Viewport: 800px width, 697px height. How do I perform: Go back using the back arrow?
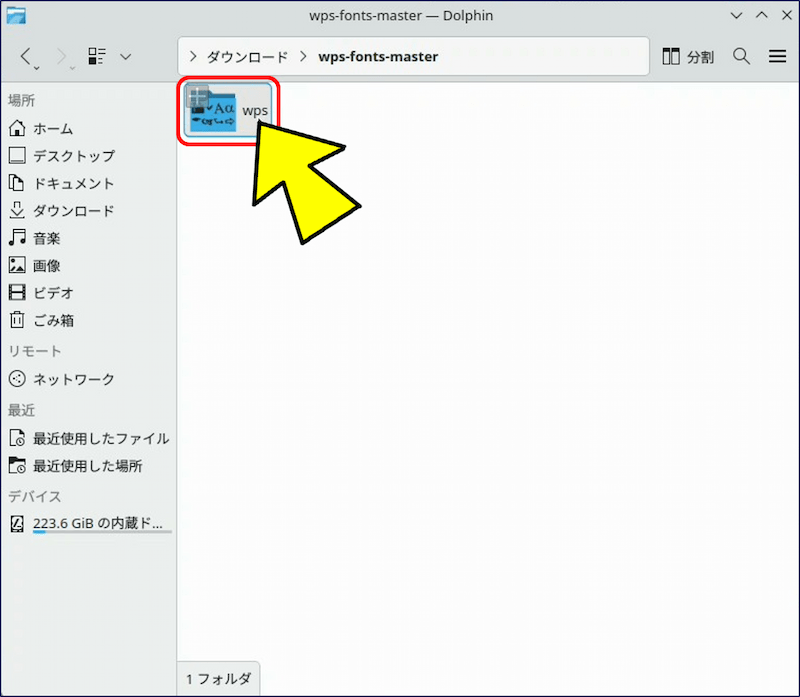[x=27, y=57]
